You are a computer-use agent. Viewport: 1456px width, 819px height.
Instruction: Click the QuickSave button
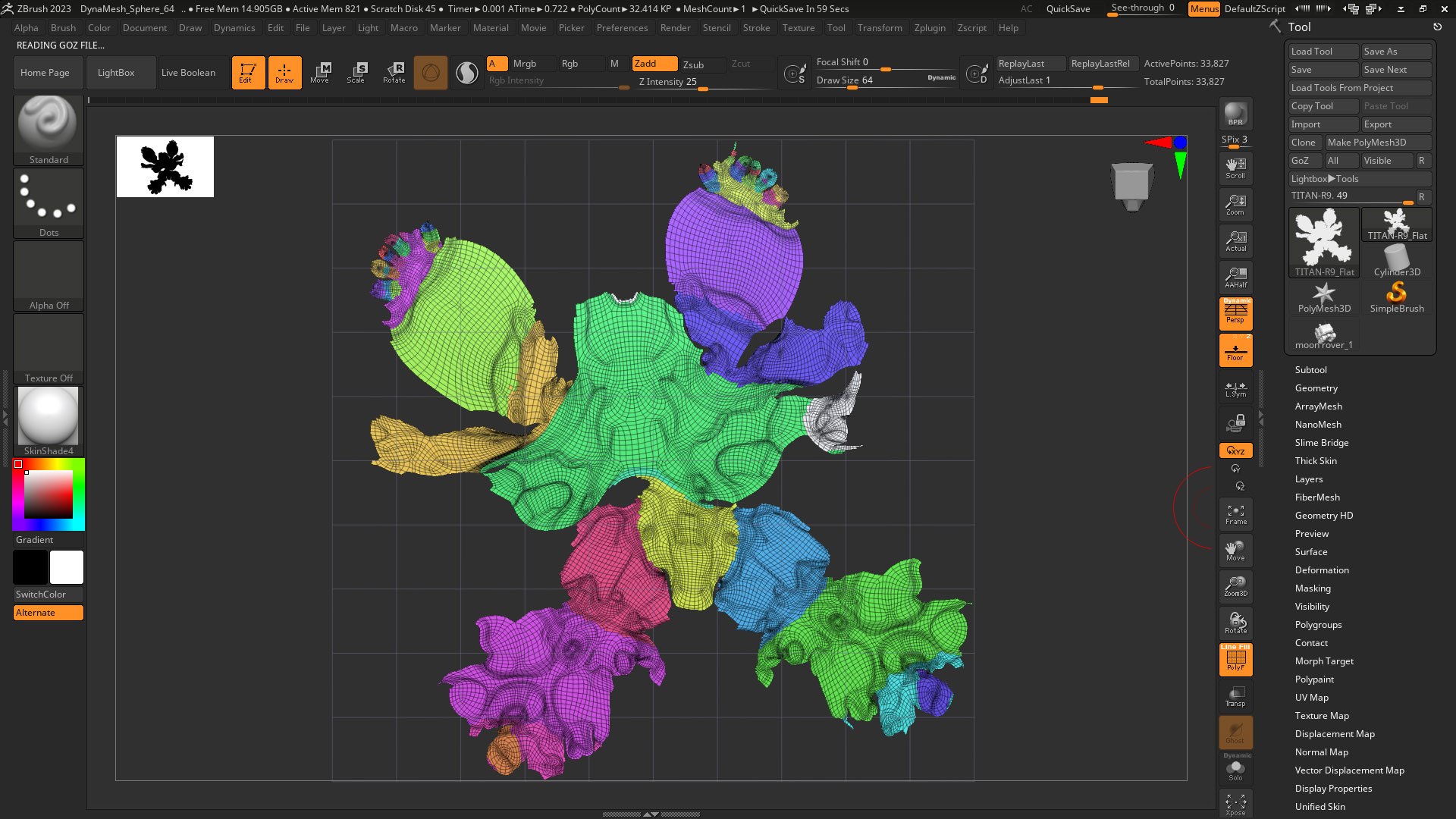click(x=1068, y=9)
